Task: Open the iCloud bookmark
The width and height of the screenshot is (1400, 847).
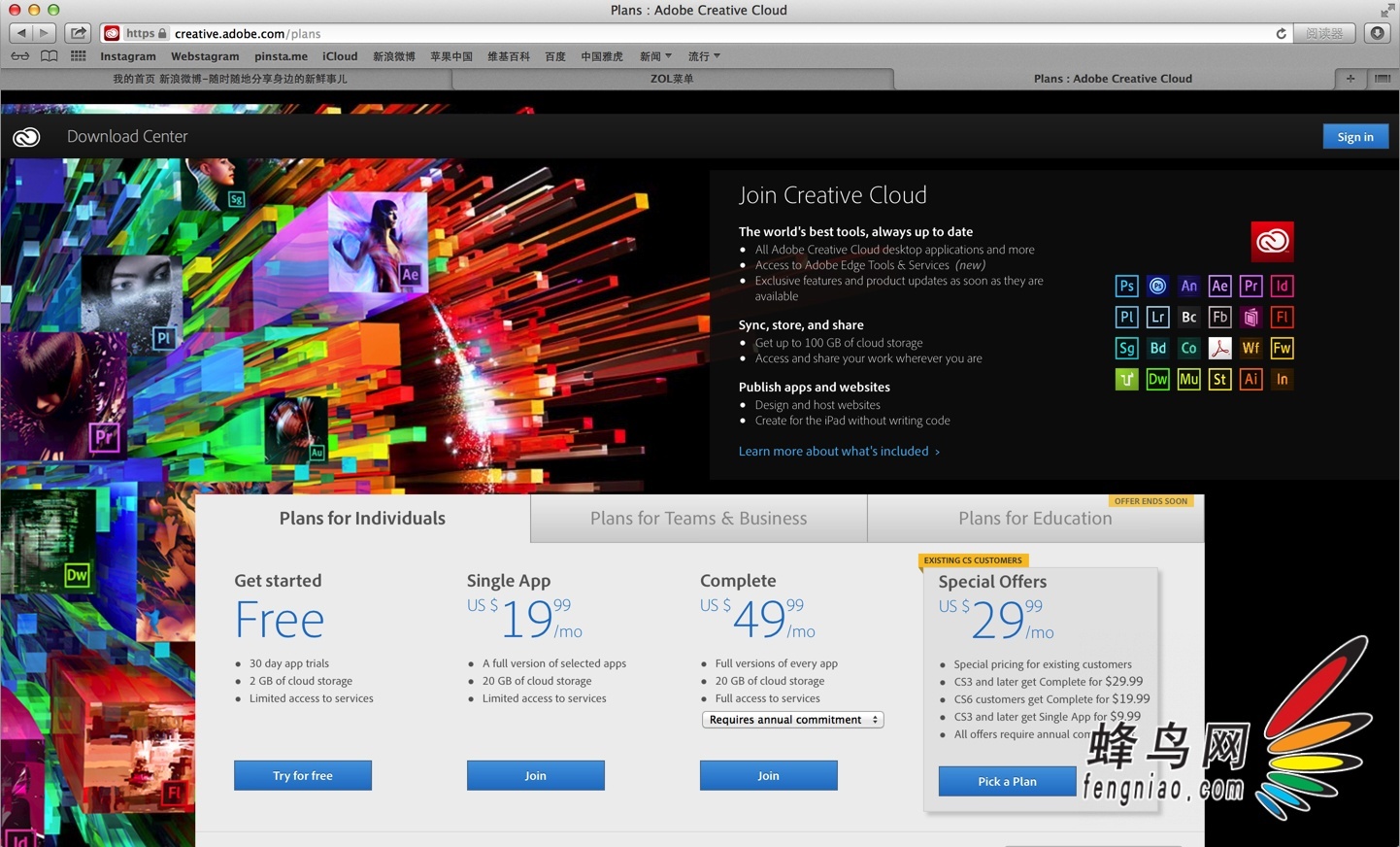Action: 340,56
